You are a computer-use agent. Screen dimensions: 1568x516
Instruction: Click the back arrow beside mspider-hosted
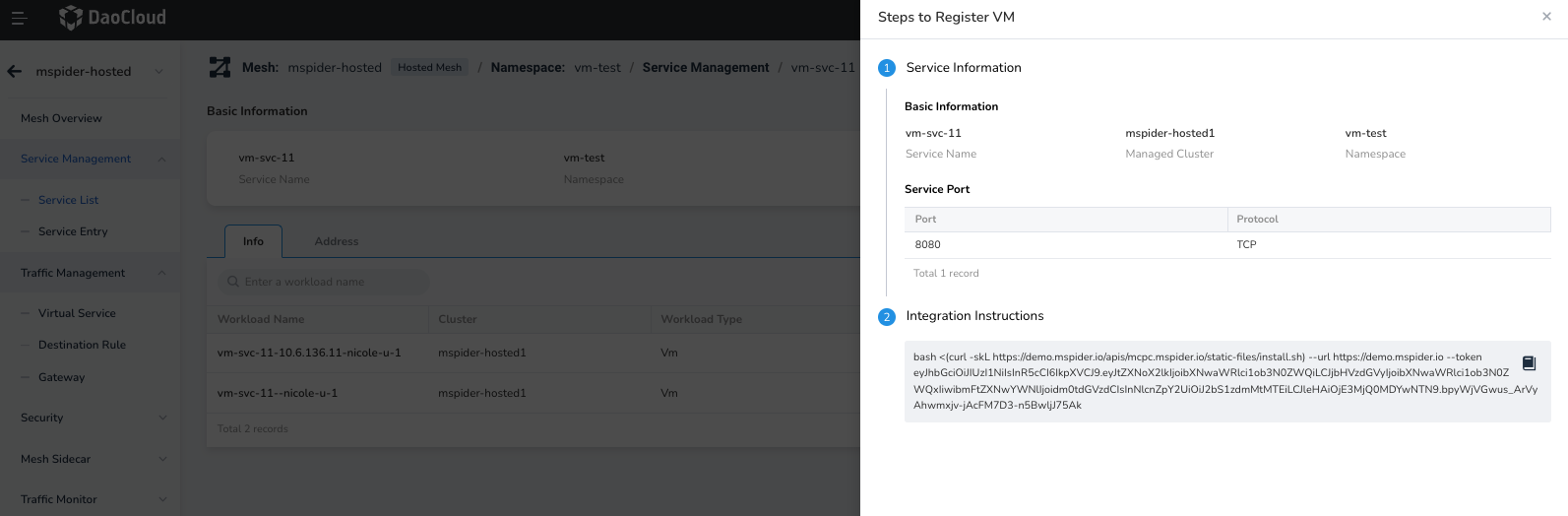pyautogui.click(x=15, y=71)
